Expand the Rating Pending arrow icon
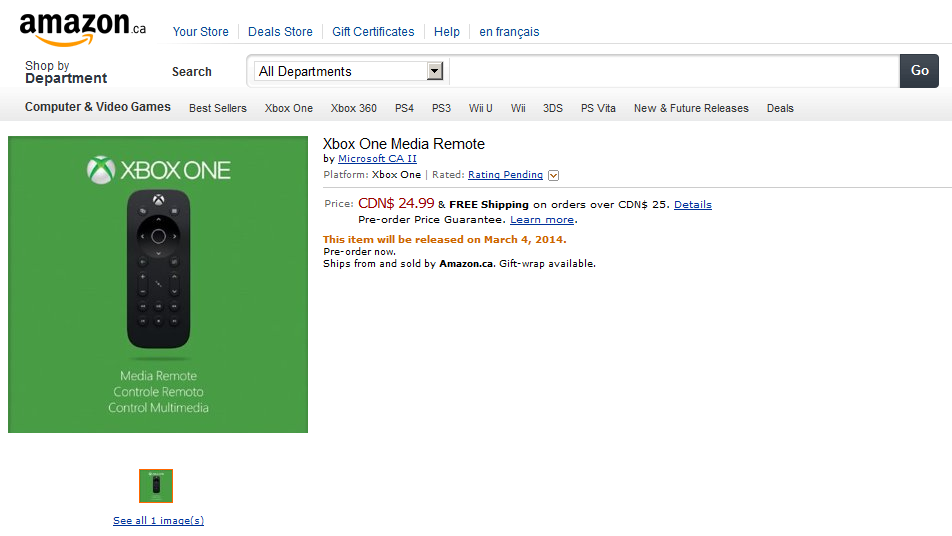Screen dimensions: 952x536 coord(553,175)
